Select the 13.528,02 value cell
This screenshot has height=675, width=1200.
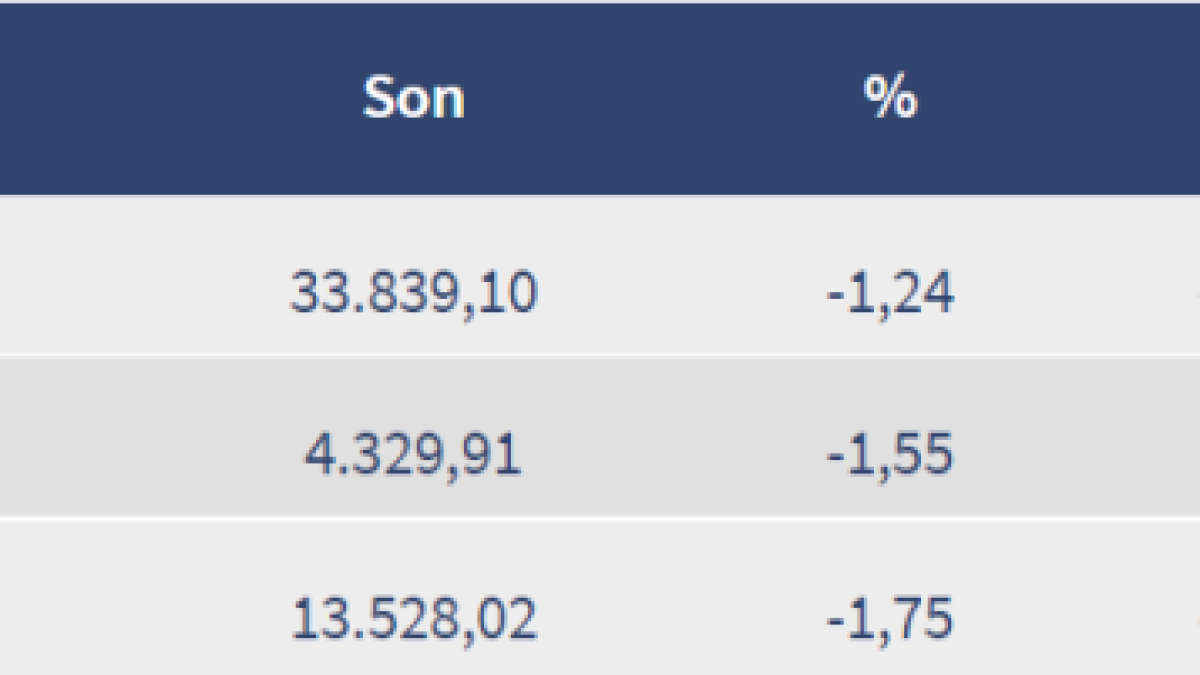point(413,617)
